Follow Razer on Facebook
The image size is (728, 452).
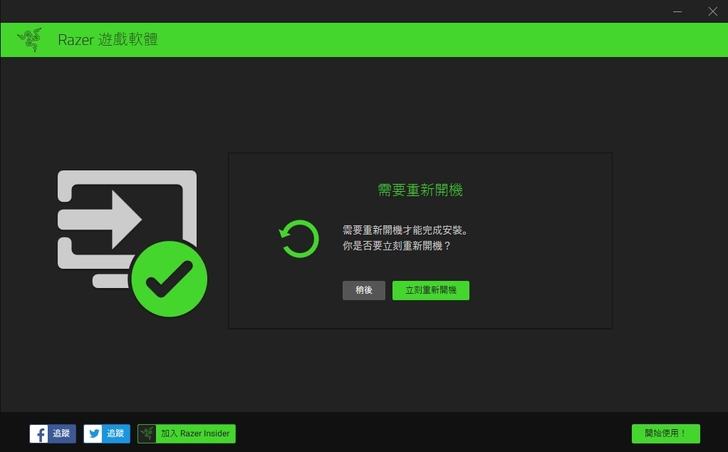pos(52,434)
